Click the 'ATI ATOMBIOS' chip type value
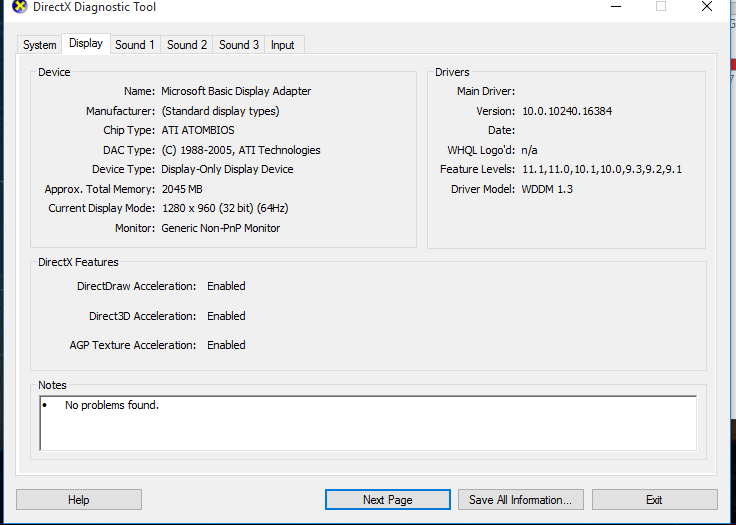Image resolution: width=736 pixels, height=525 pixels. pyautogui.click(x=198, y=130)
